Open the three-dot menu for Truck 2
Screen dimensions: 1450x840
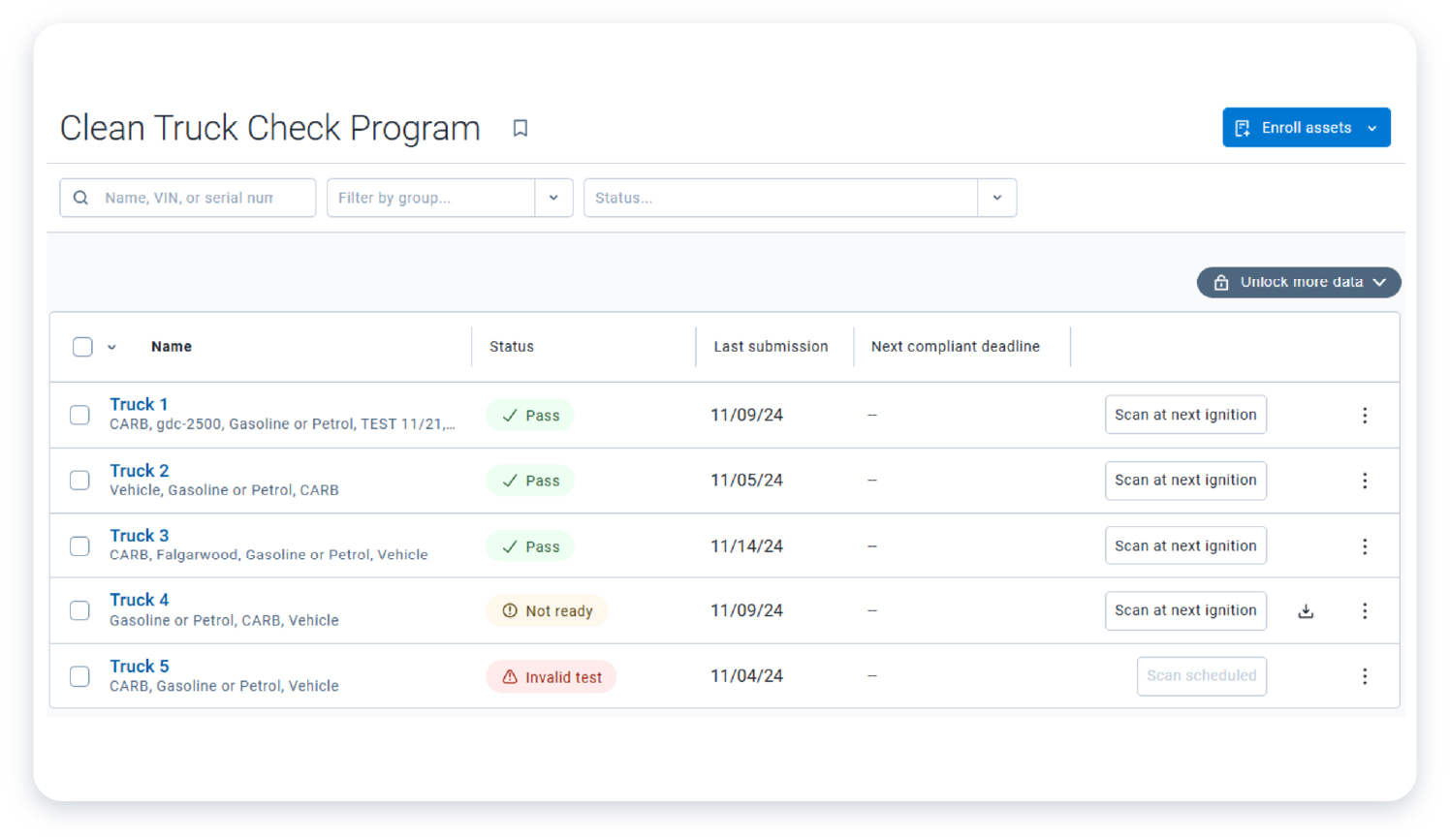(x=1365, y=481)
